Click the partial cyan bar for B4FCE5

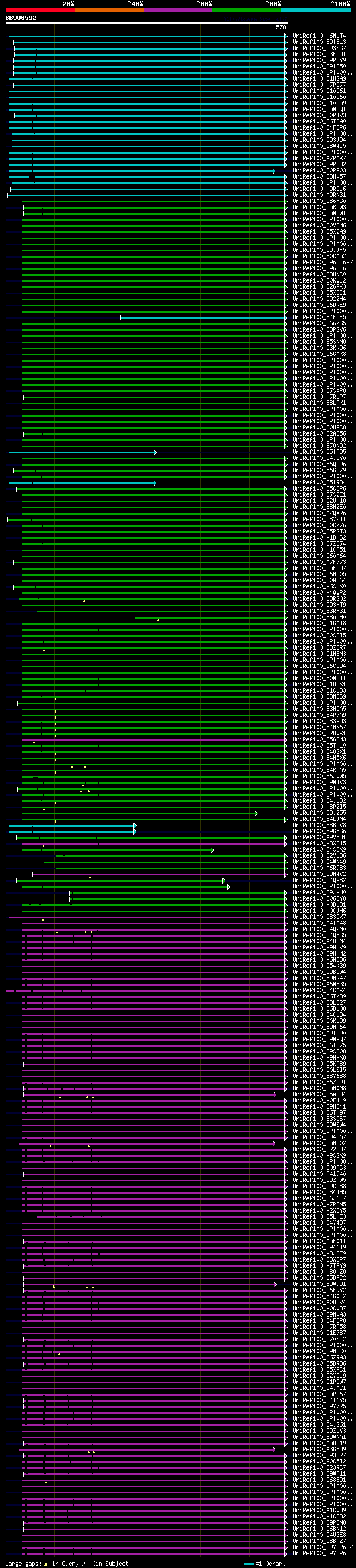pos(203,318)
